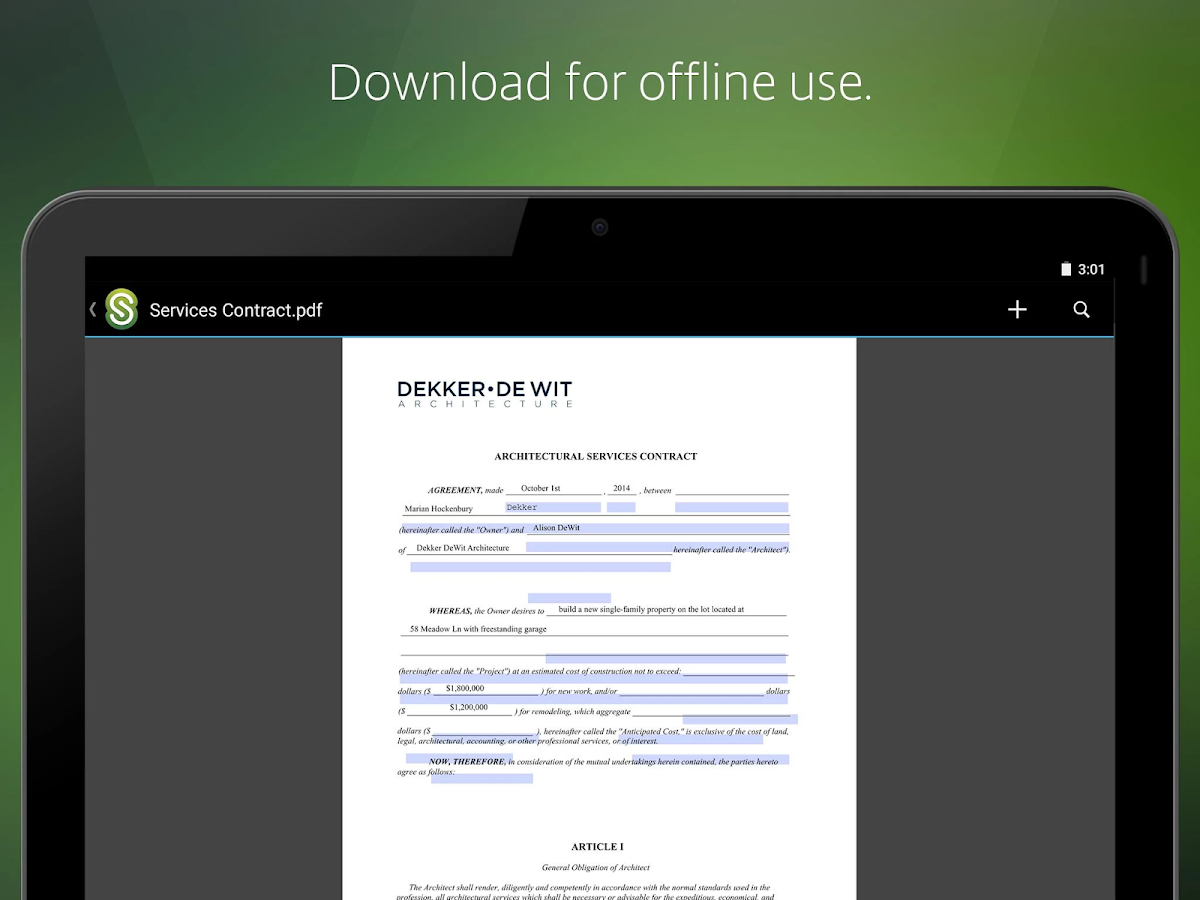The image size is (1200, 900).
Task: Select the $1,800,000 amount field
Action: click(x=486, y=689)
